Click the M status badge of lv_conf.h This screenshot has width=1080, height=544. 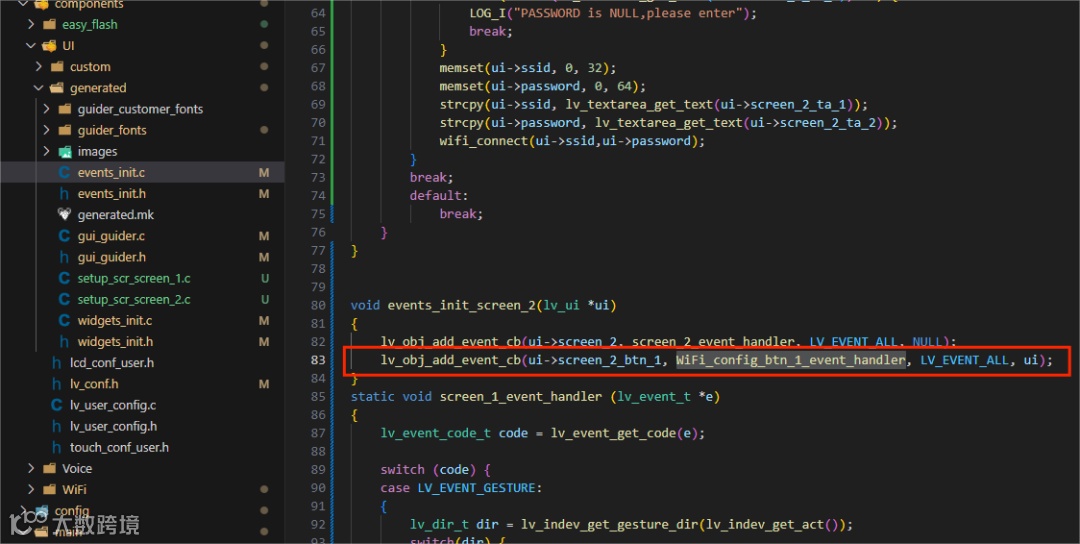coord(264,384)
